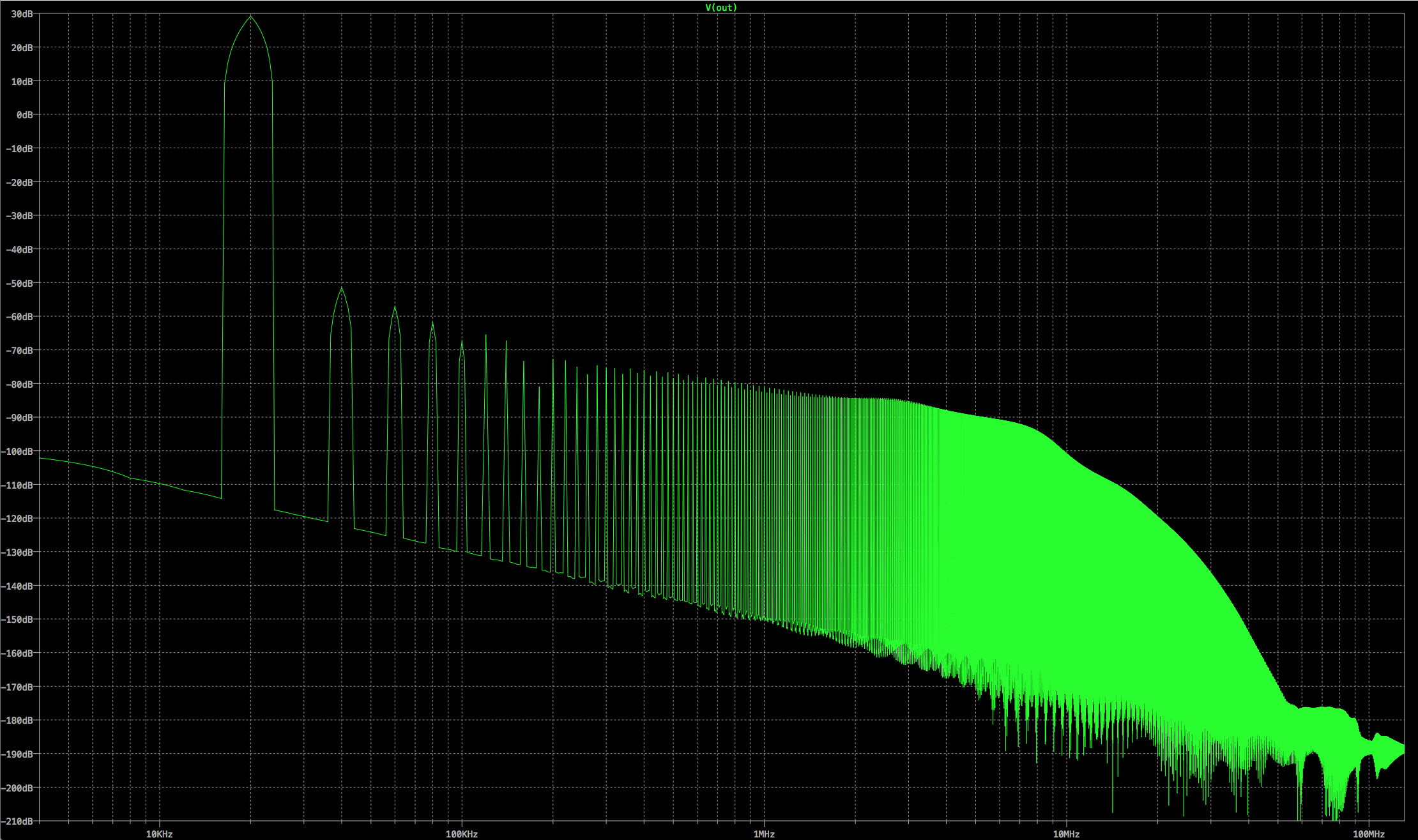
Task: Click the -60dB axis label
Action: tap(19, 317)
